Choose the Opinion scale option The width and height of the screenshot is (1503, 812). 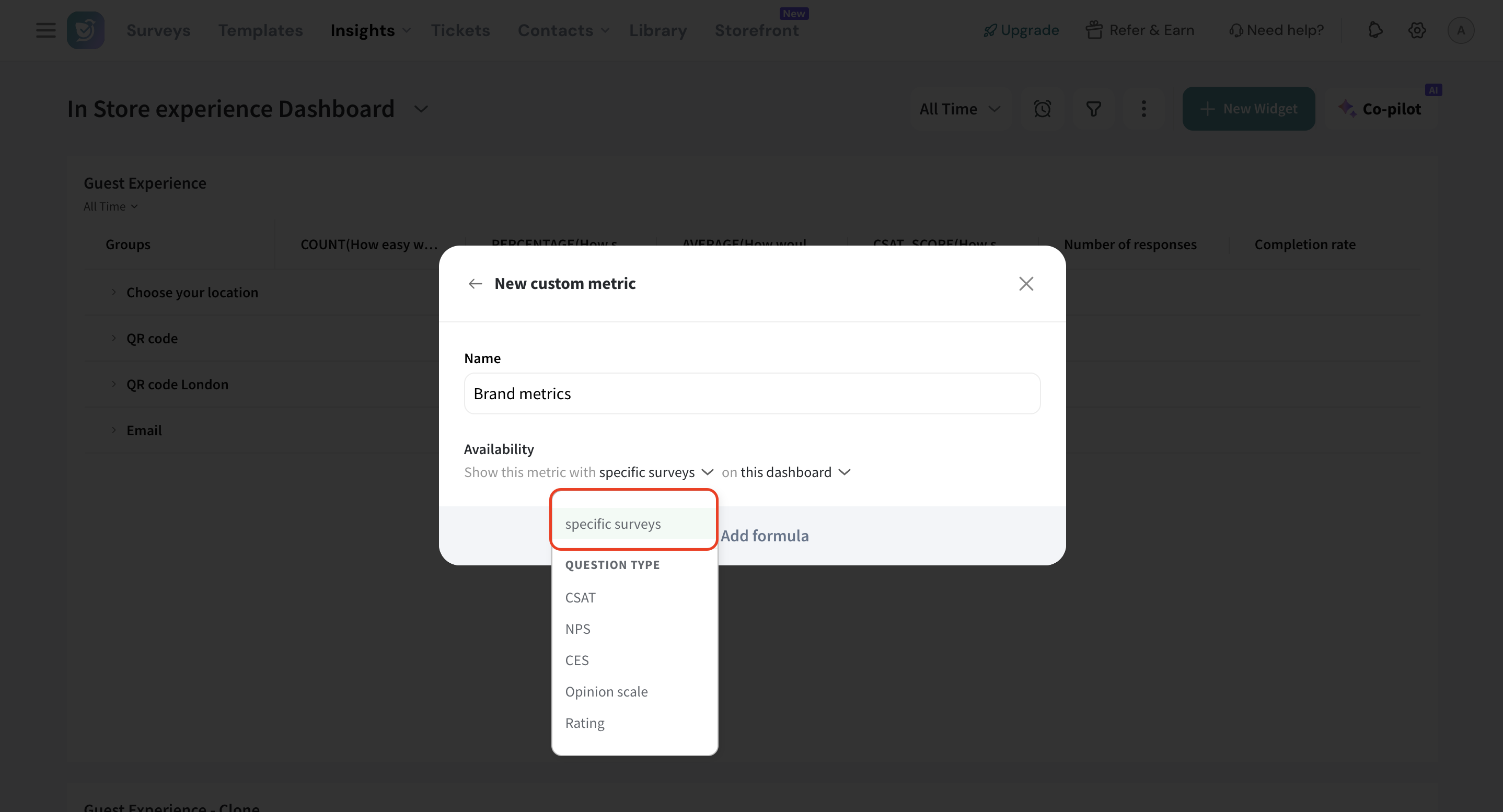[606, 692]
